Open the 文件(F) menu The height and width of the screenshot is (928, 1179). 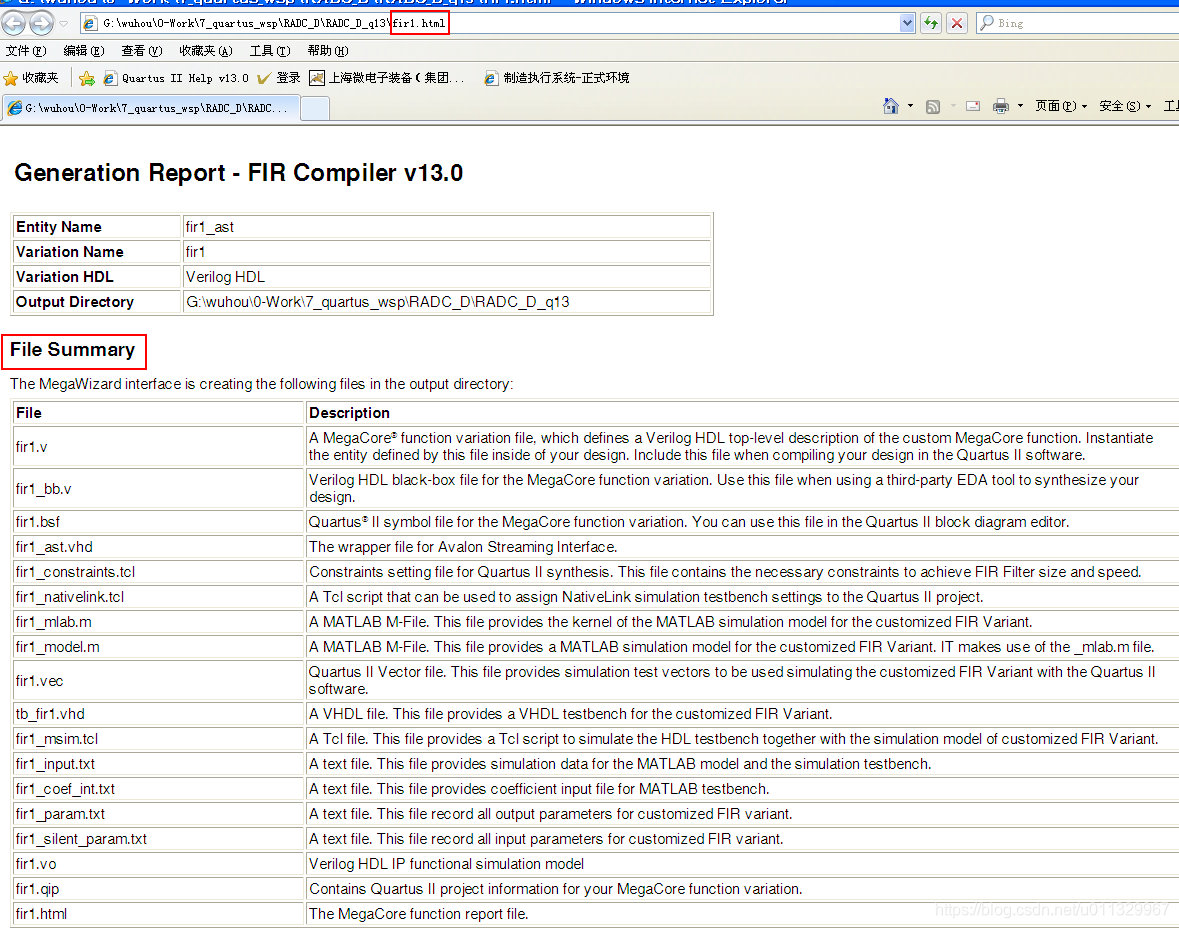point(26,50)
